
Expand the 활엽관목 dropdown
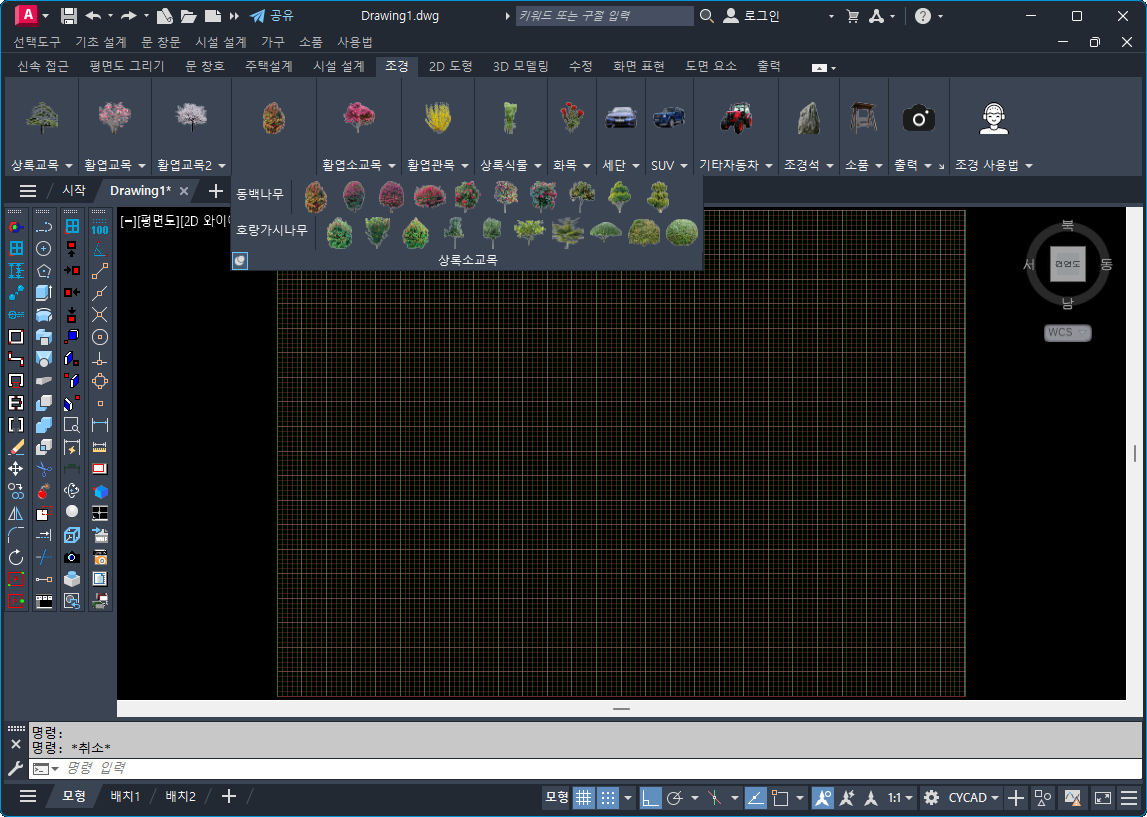click(x=438, y=165)
